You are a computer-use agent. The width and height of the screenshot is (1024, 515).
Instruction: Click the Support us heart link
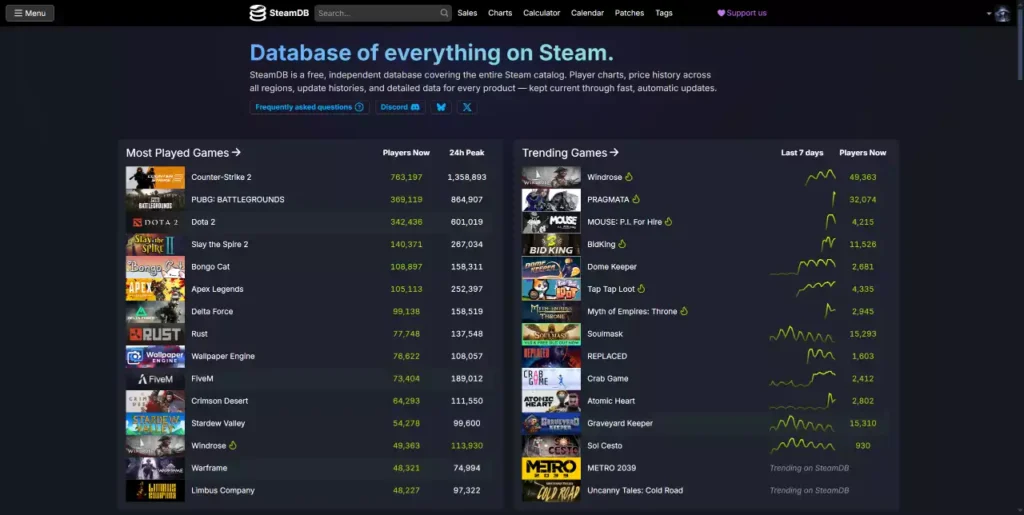[x=742, y=13]
